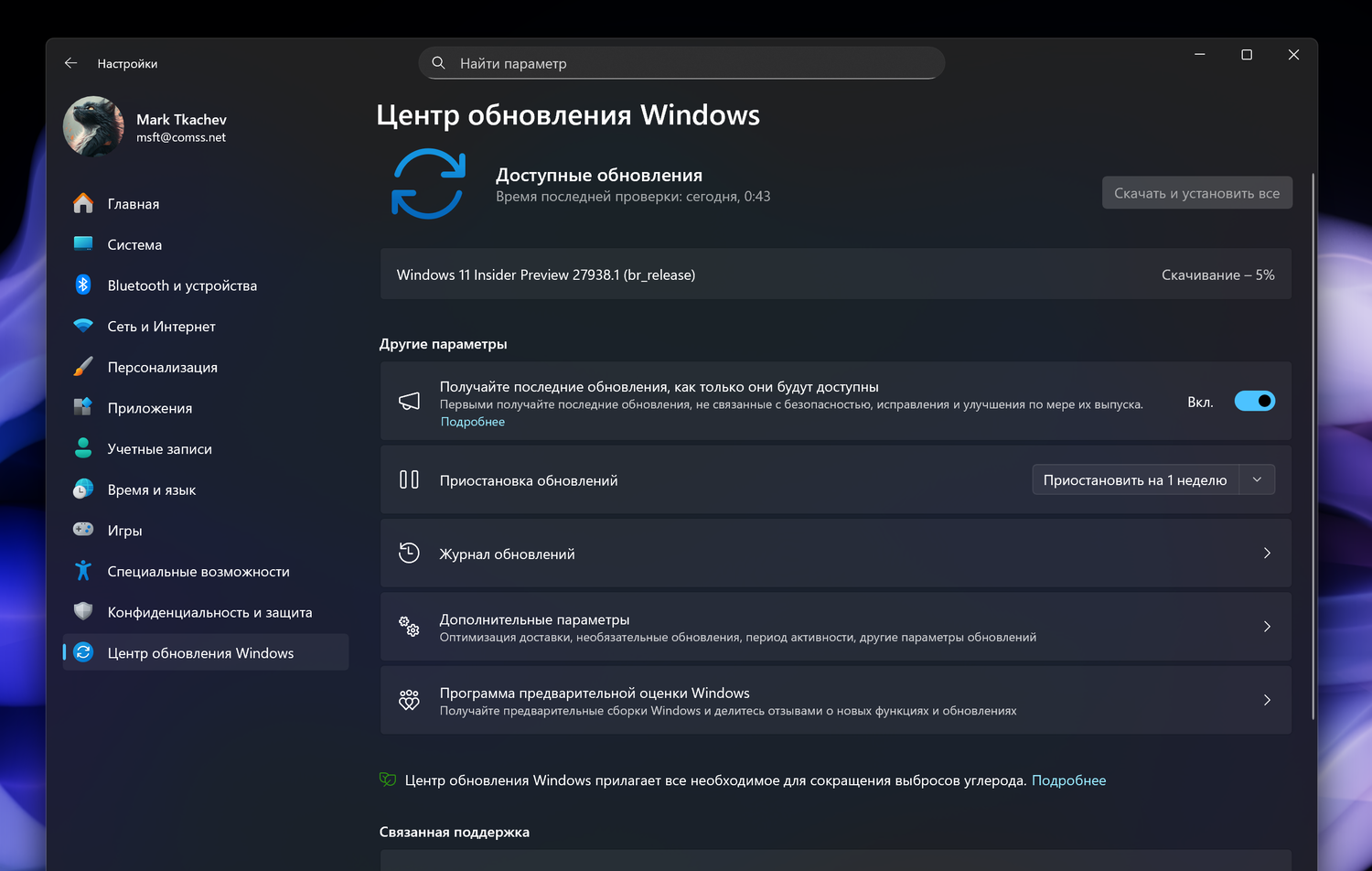Click the clock icon for Журнал обновлений

pos(409,553)
